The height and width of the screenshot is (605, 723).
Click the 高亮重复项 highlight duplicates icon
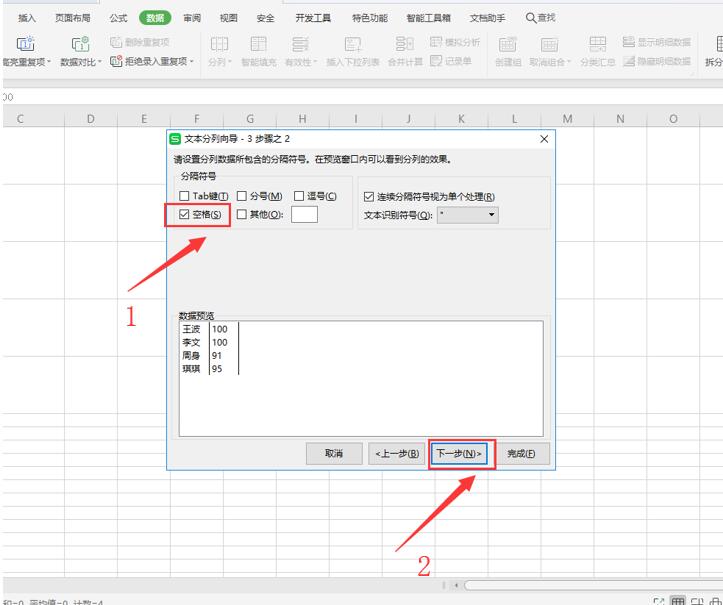[x=25, y=43]
